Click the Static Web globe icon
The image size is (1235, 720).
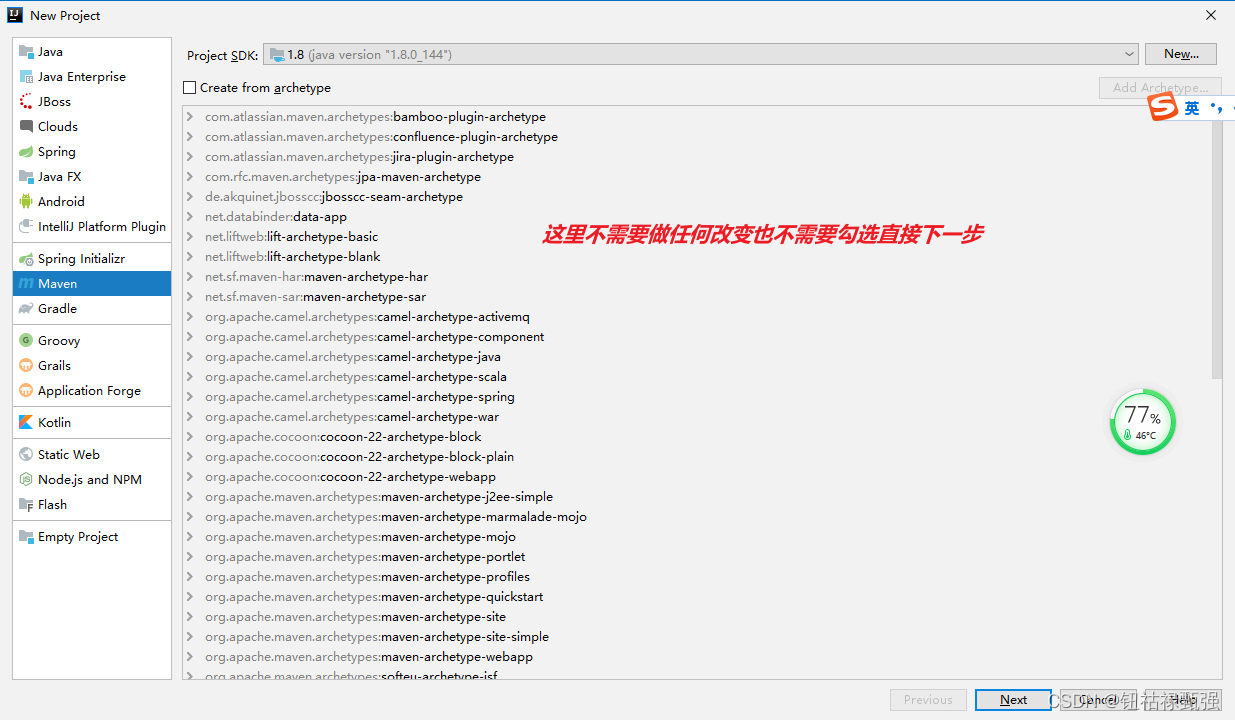tap(27, 455)
